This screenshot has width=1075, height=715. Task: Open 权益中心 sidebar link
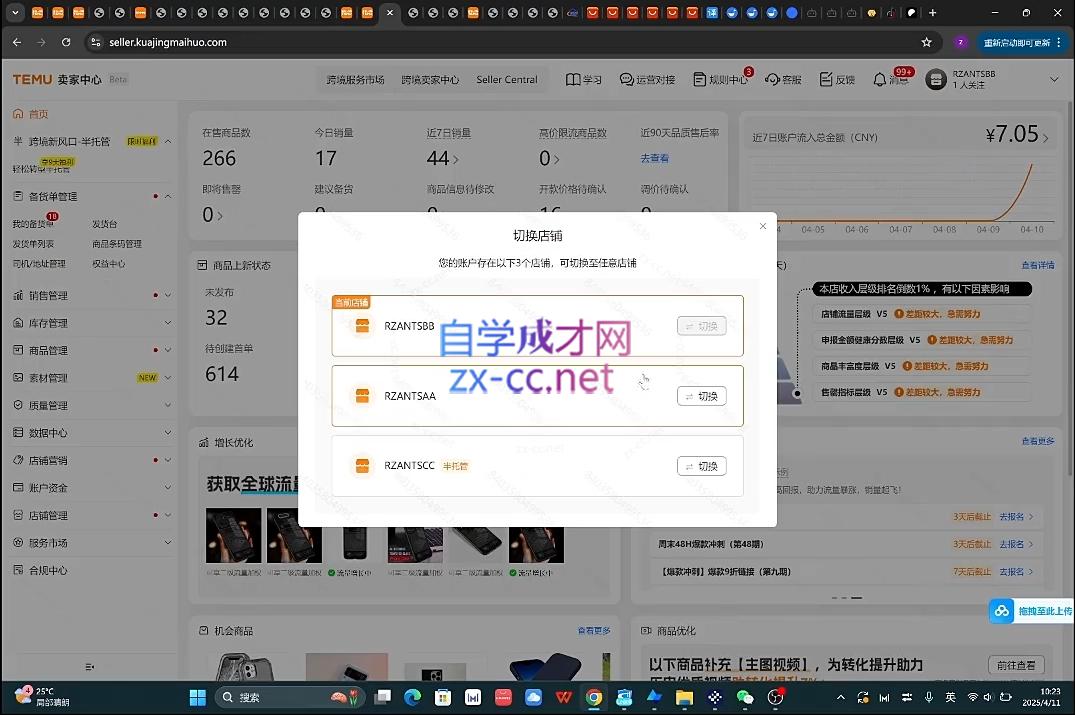coord(108,263)
